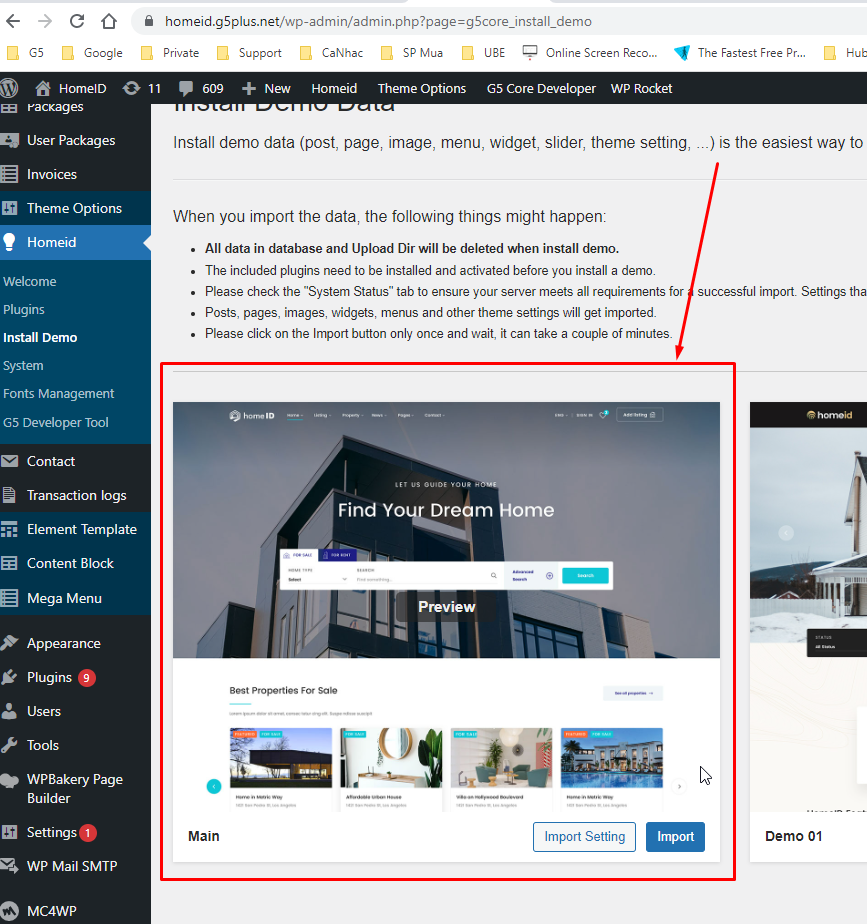The height and width of the screenshot is (924, 867).
Task: Click the plus New content icon
Action: 249,88
